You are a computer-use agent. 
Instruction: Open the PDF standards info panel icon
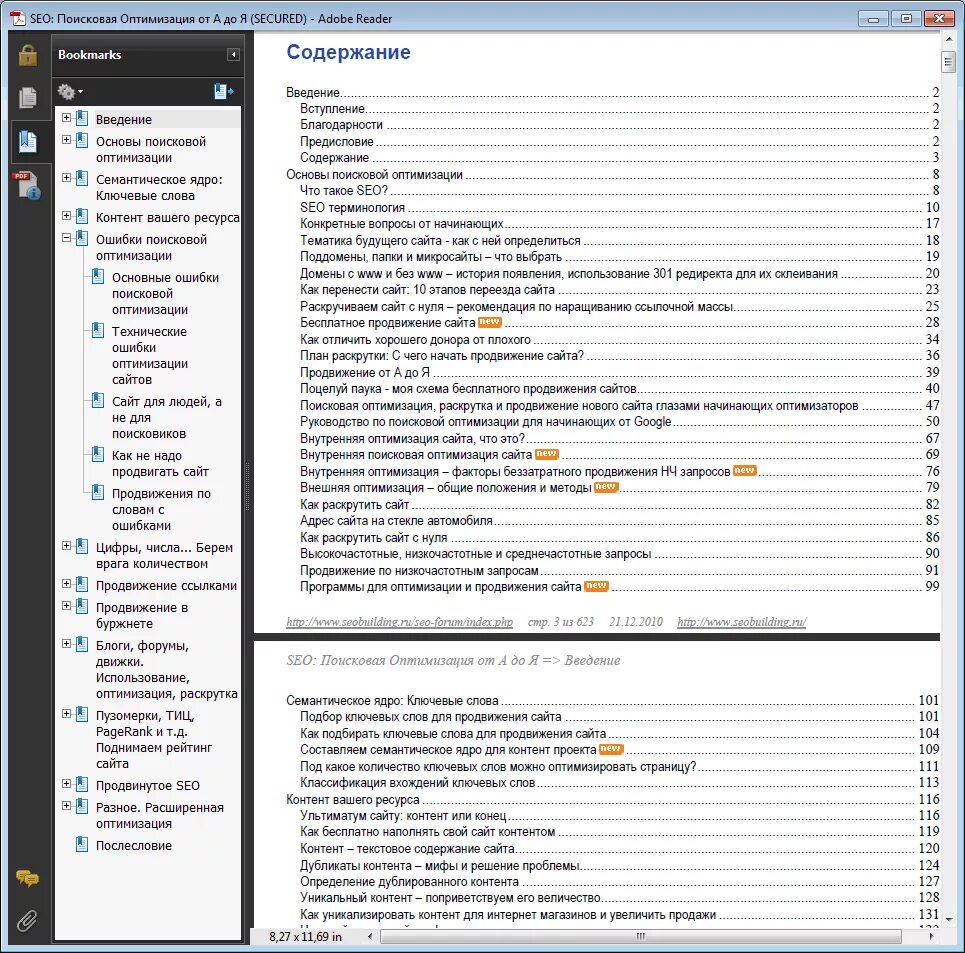[x=28, y=185]
